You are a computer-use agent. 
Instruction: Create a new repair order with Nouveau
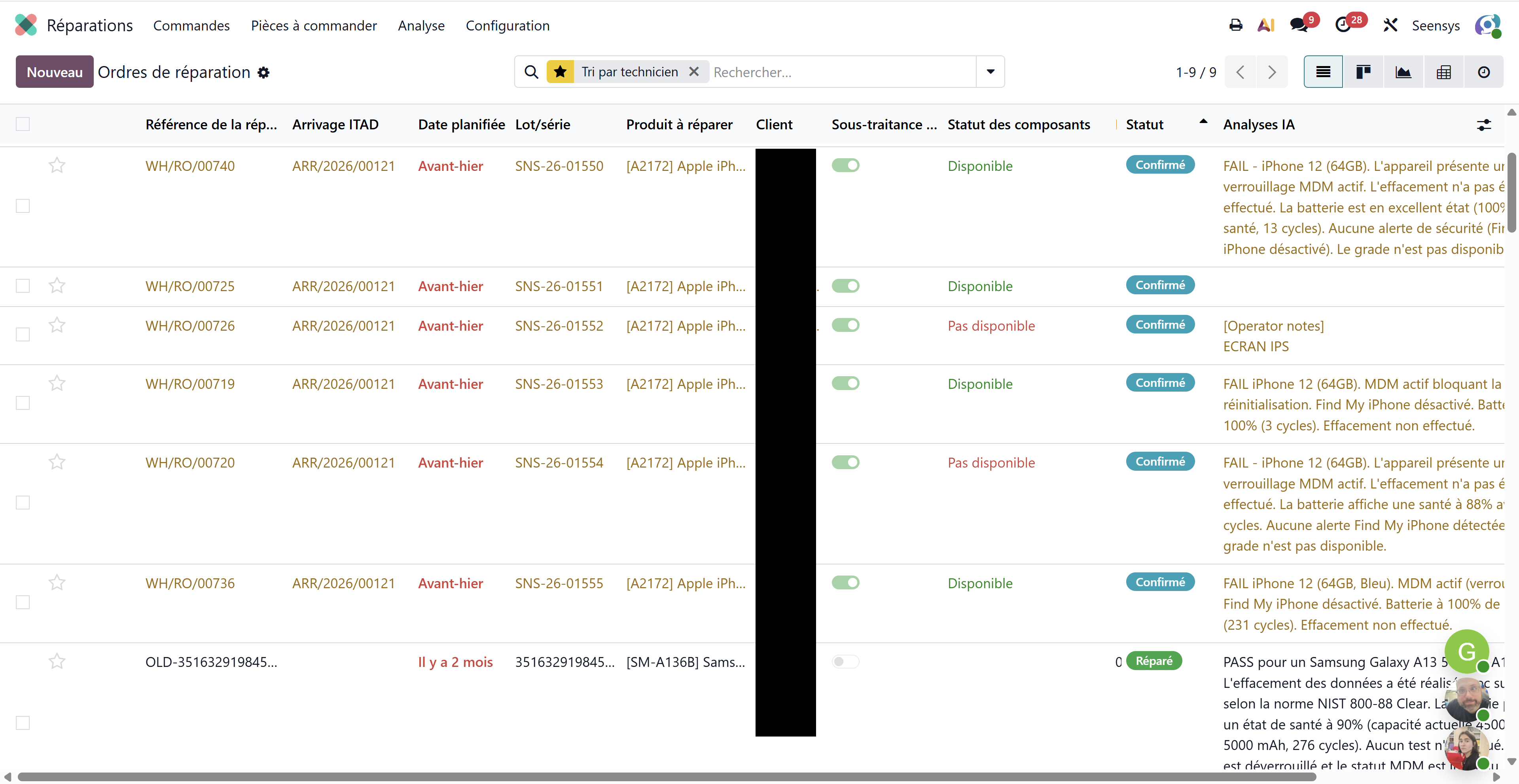(x=54, y=72)
